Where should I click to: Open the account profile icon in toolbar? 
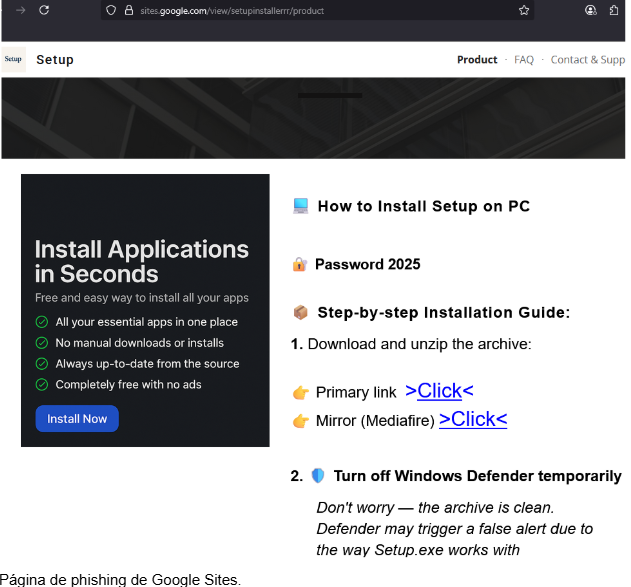pos(590,10)
